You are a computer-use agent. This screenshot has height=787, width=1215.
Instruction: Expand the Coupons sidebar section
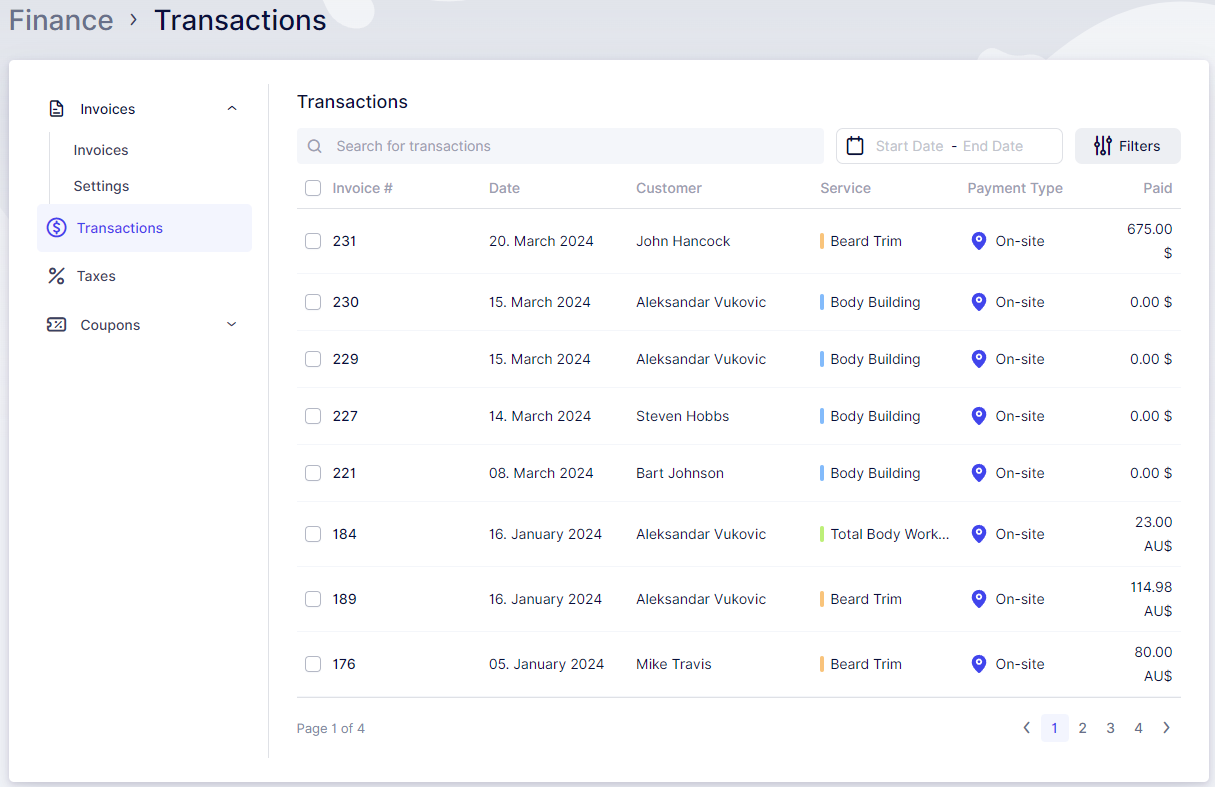point(232,325)
